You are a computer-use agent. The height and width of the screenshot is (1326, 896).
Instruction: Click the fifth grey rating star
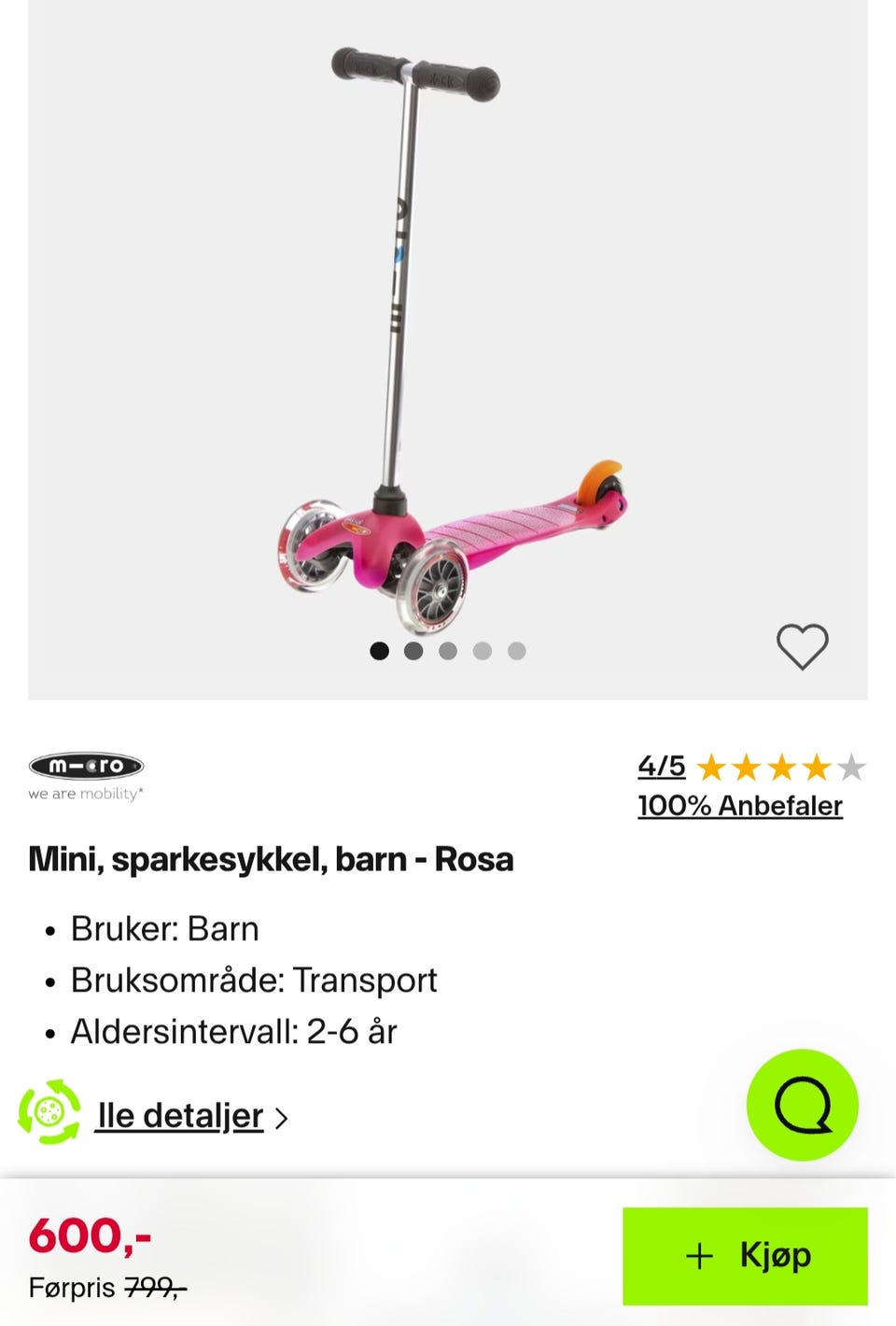[851, 768]
